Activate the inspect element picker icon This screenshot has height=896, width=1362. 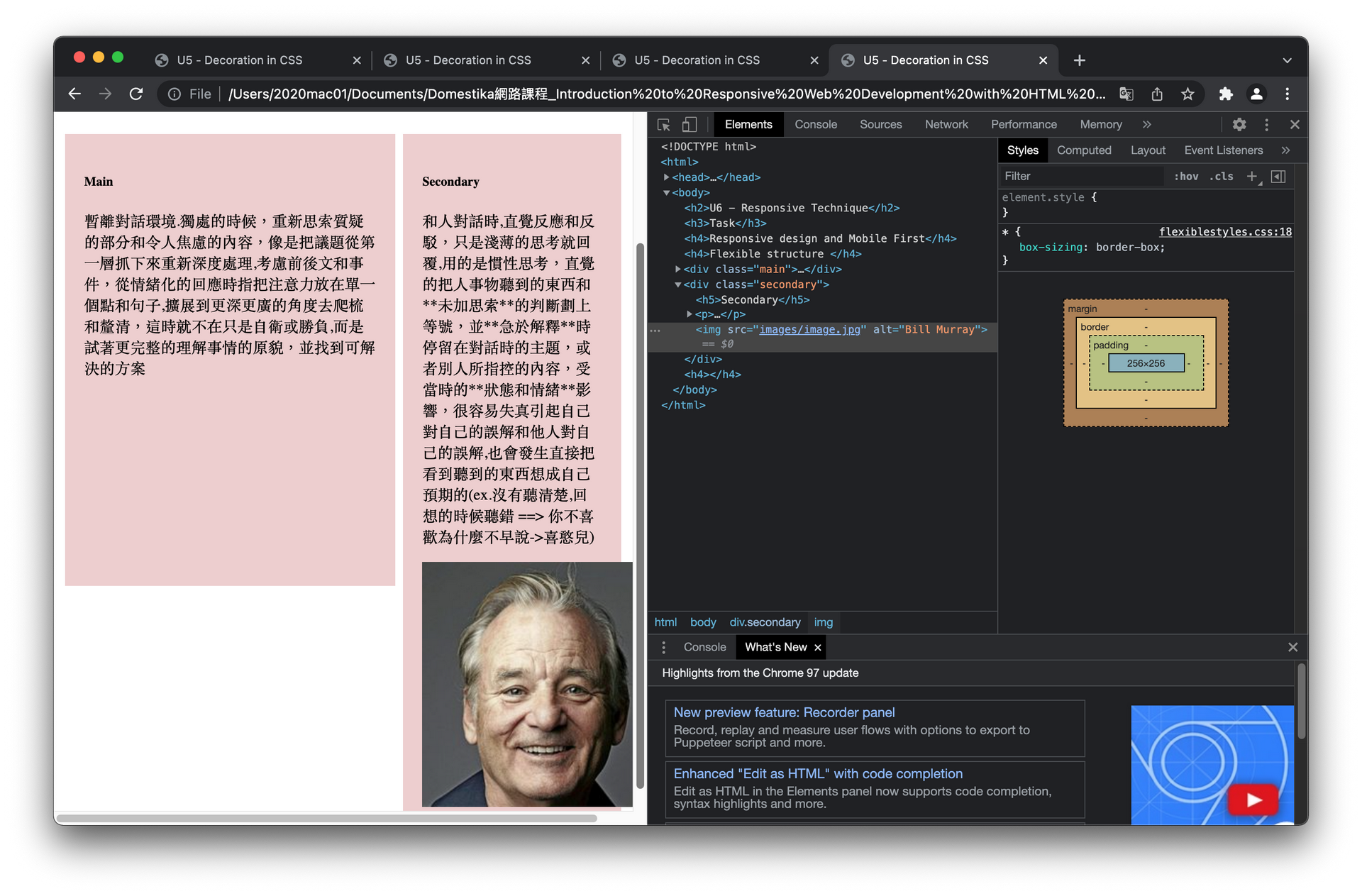point(663,125)
